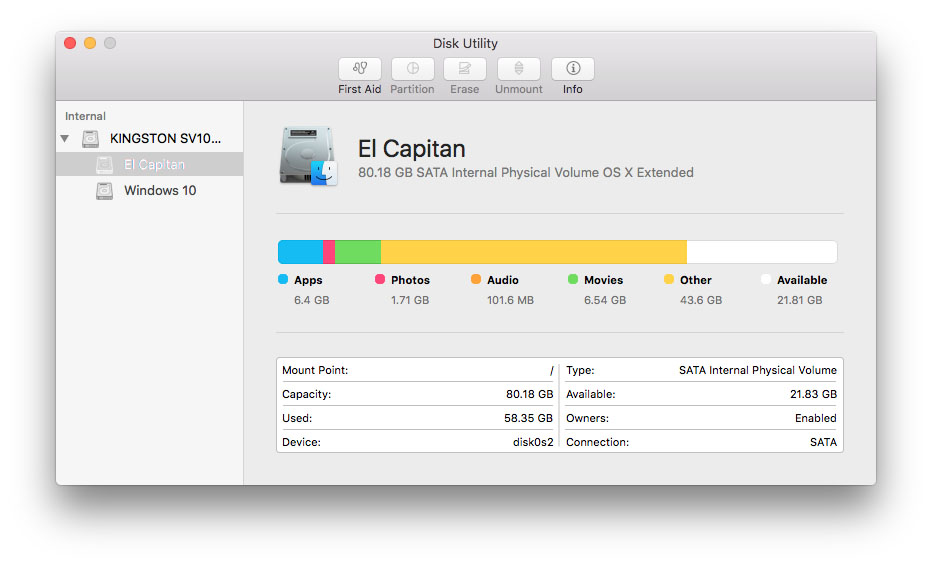Image resolution: width=932 pixels, height=565 pixels.
Task: Open the Partition tool
Action: [x=413, y=69]
